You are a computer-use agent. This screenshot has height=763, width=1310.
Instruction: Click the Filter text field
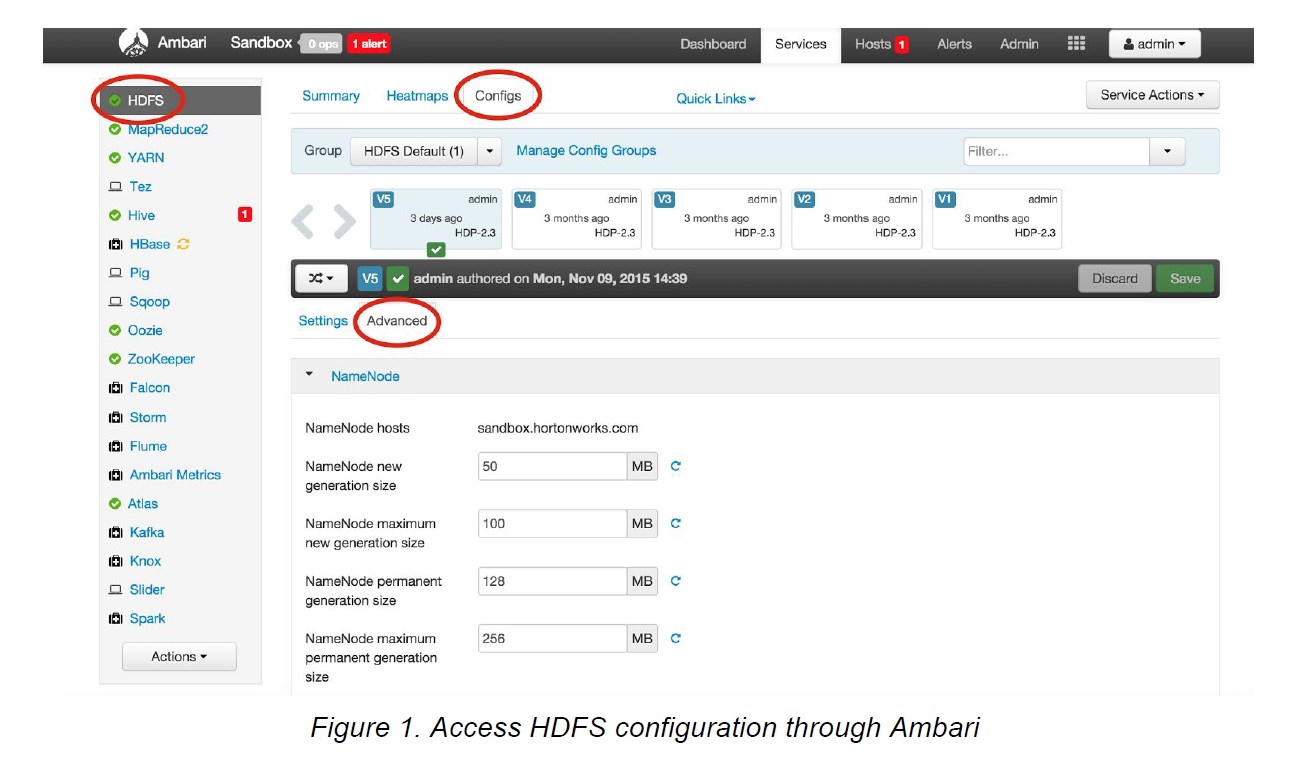coord(1057,152)
